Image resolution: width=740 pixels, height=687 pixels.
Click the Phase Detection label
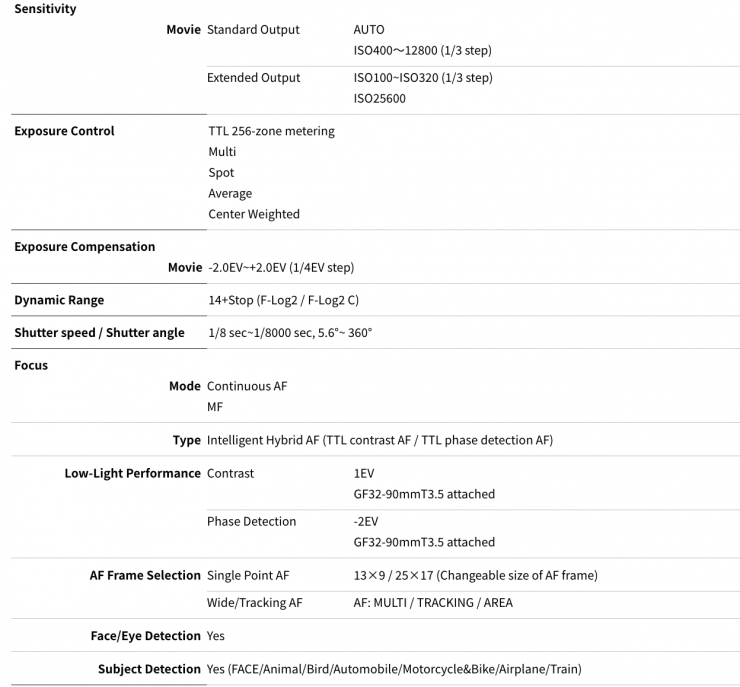(251, 521)
